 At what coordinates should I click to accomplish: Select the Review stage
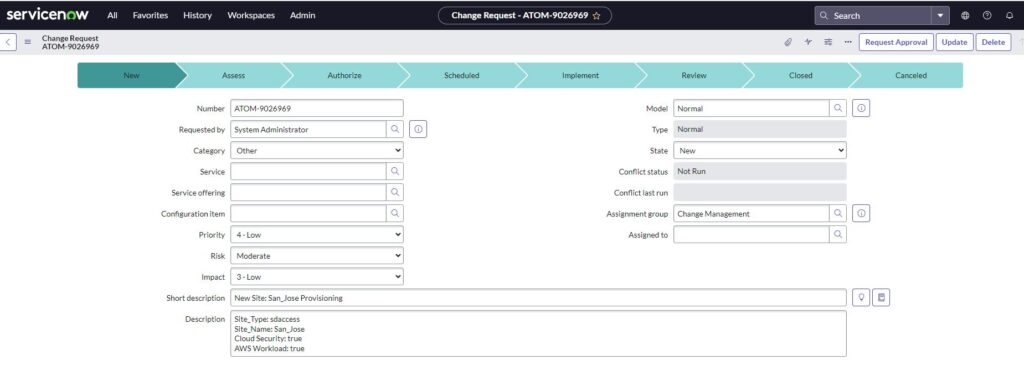[694, 75]
